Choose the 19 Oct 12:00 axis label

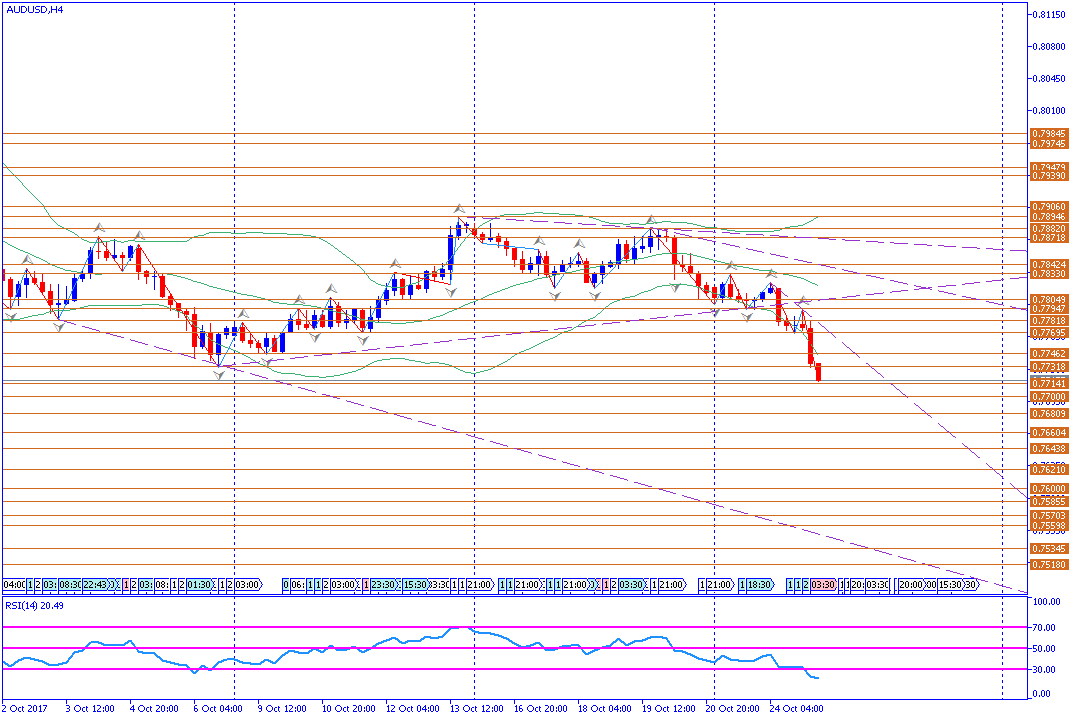[669, 709]
